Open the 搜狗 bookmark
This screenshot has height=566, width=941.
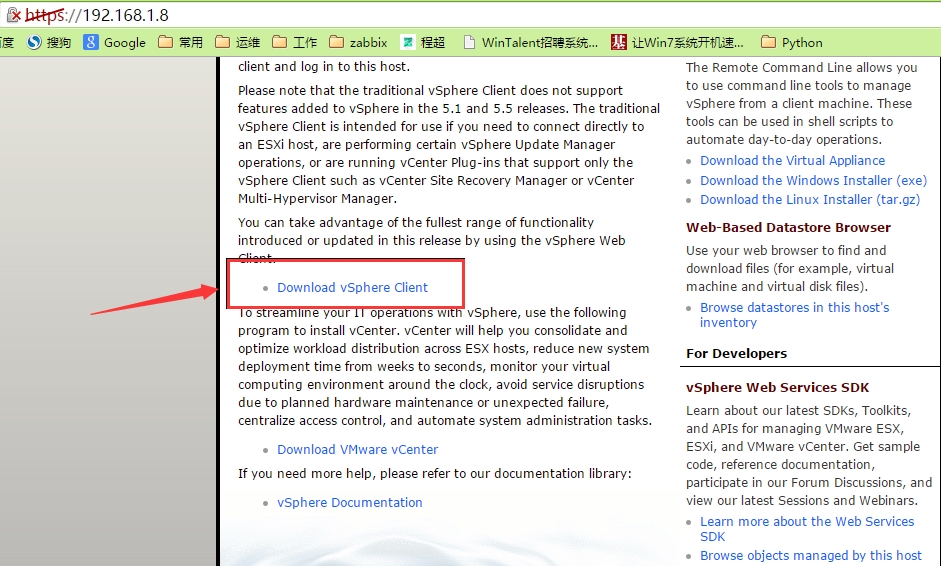(x=49, y=43)
